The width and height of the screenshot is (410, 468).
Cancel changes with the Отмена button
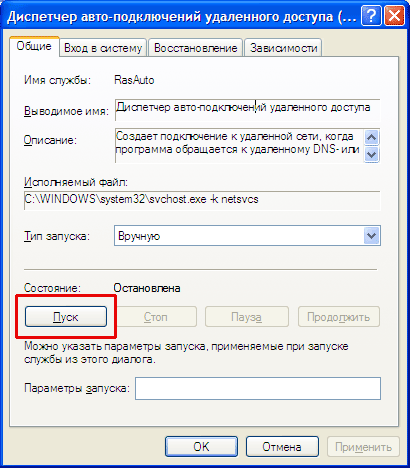pyautogui.click(x=282, y=447)
